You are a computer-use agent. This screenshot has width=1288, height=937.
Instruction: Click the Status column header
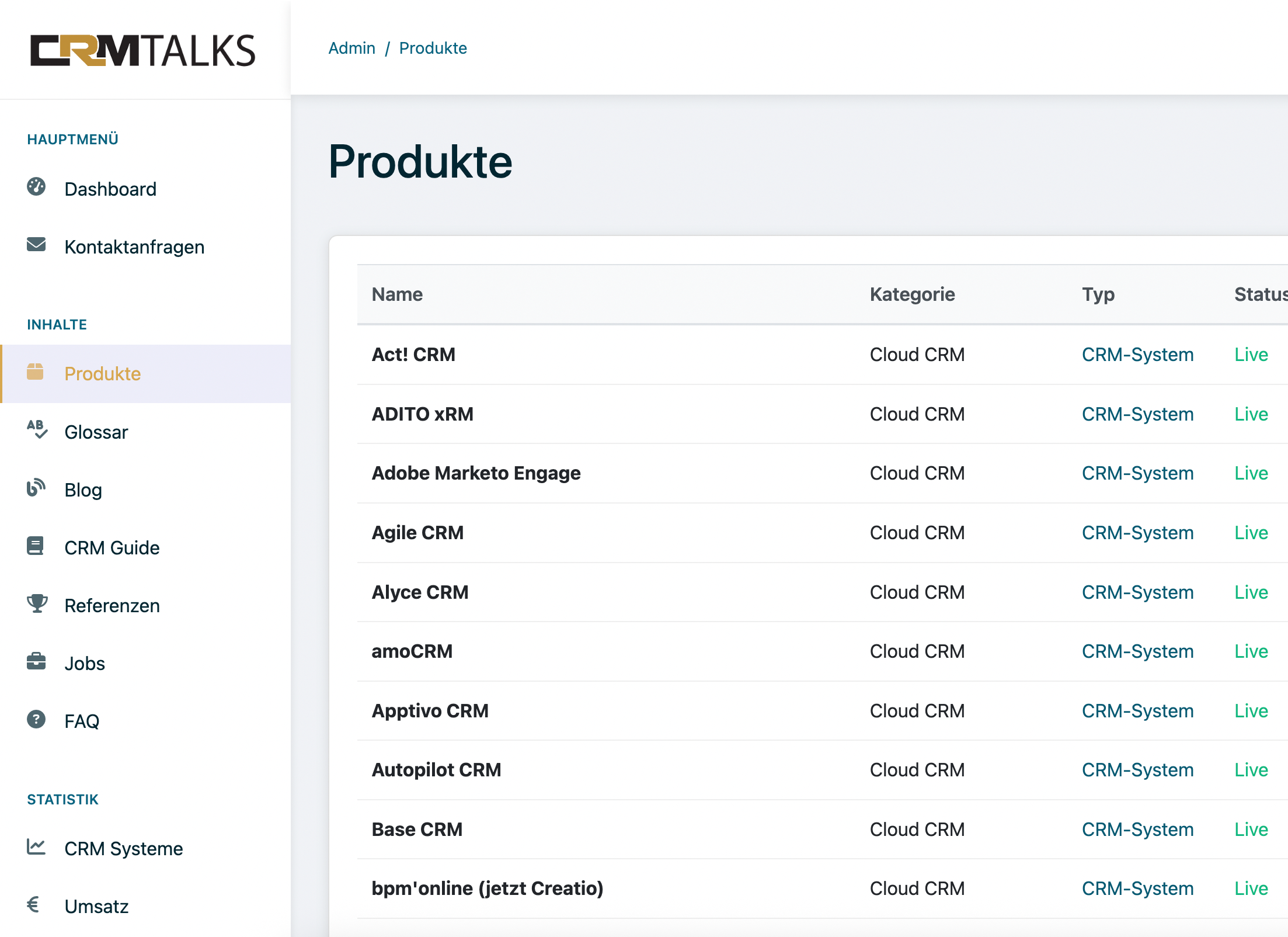[1261, 294]
